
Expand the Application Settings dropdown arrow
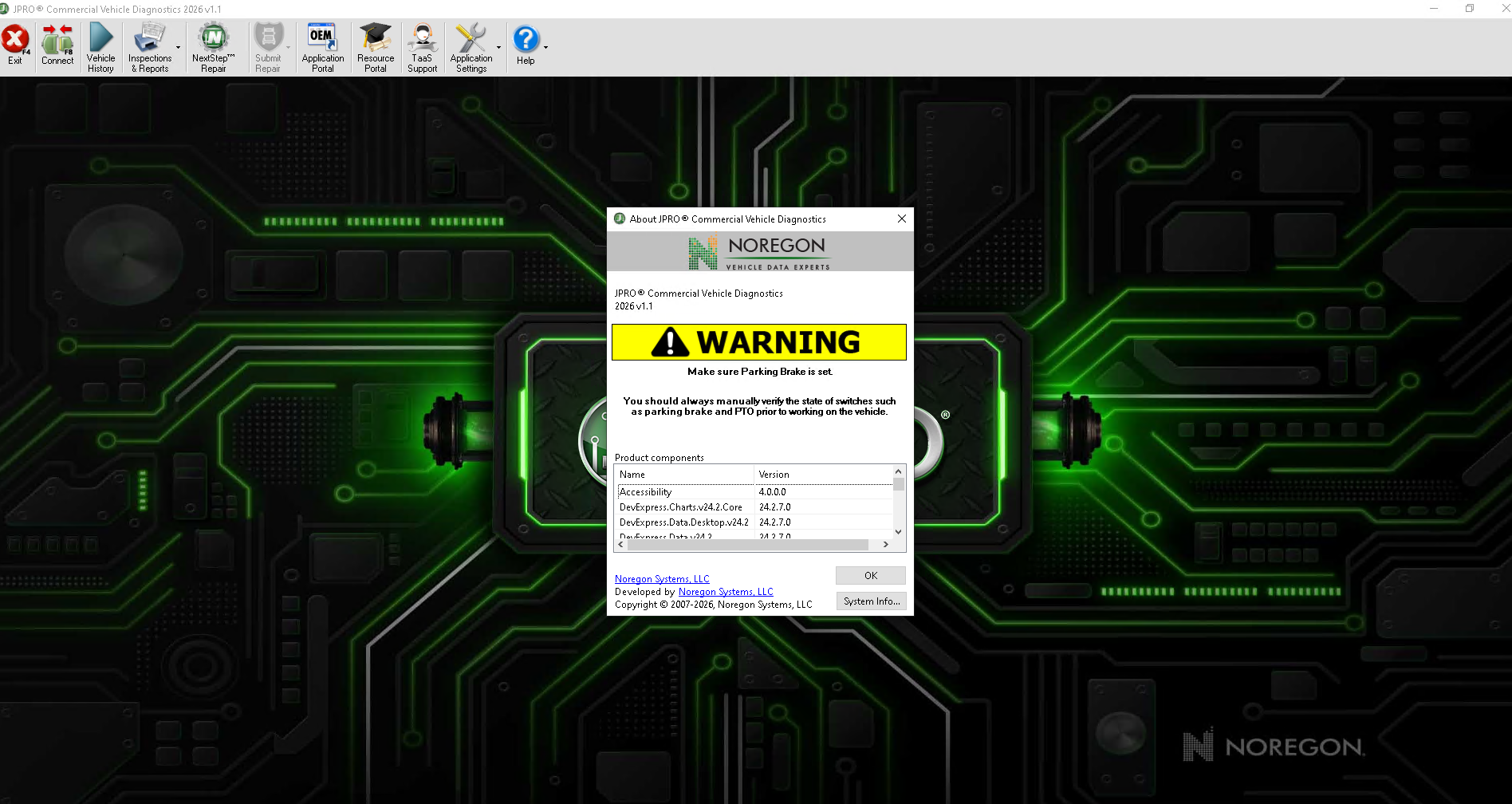(499, 48)
